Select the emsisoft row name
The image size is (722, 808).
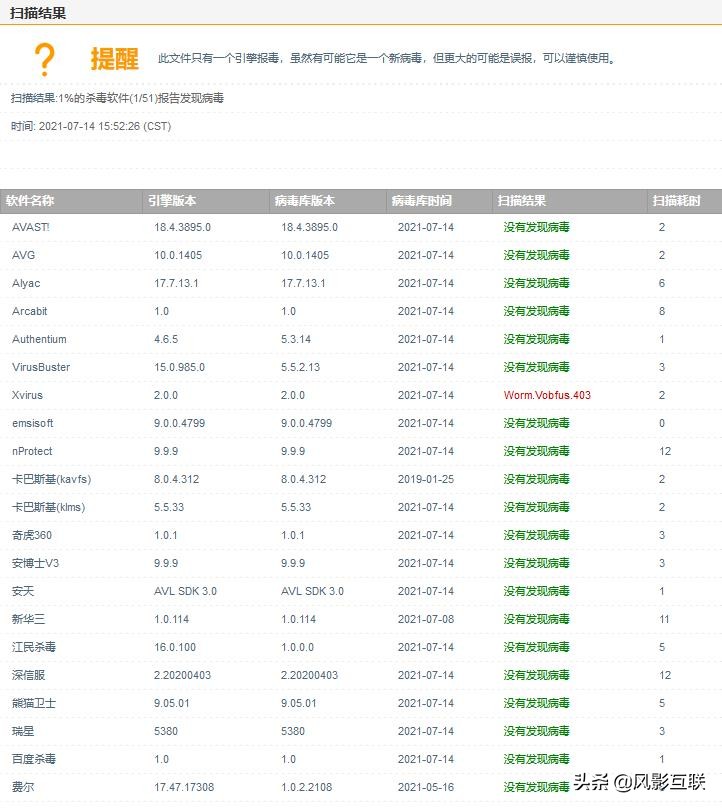[x=32, y=423]
